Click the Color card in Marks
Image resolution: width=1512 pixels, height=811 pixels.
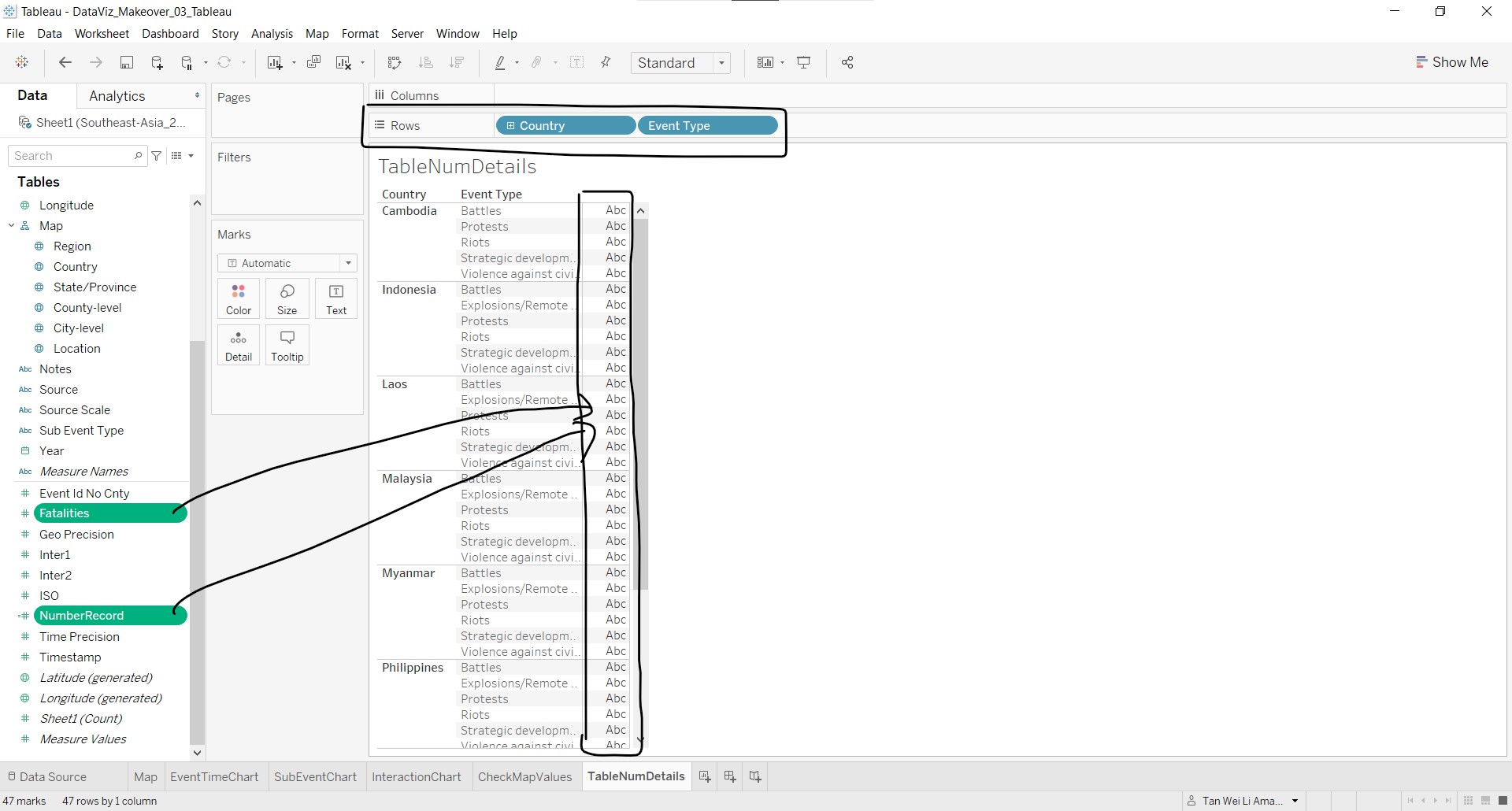tap(239, 299)
